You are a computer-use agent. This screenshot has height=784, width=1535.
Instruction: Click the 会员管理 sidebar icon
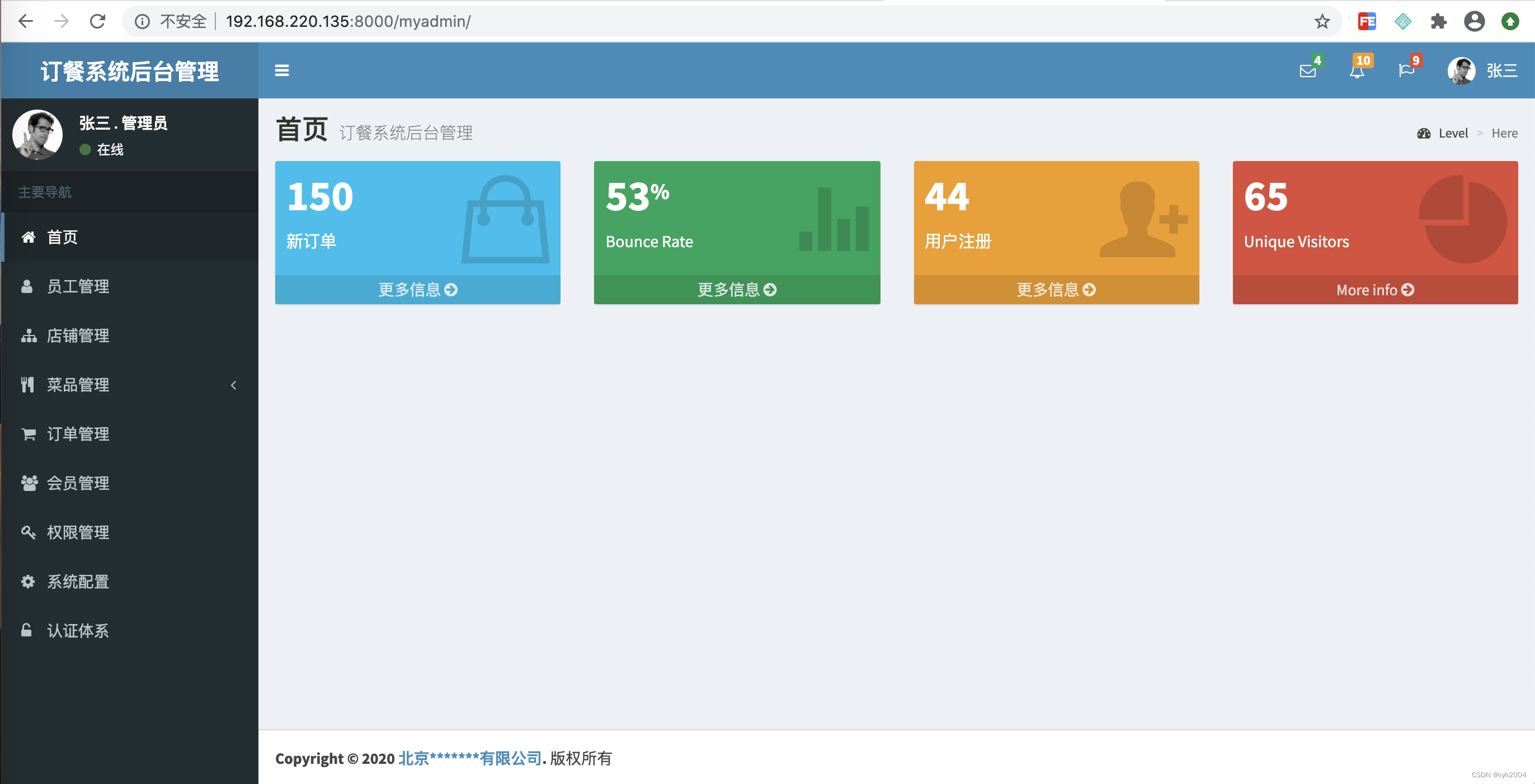(x=26, y=482)
